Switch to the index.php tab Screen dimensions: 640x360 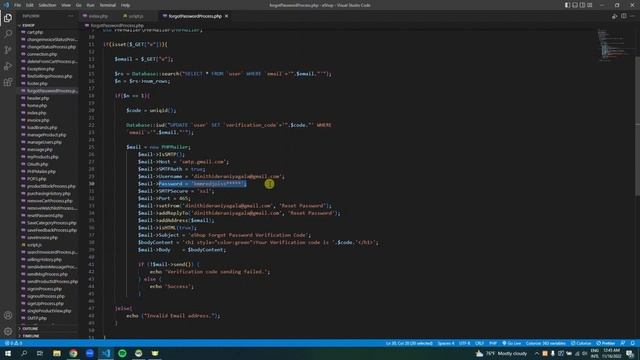click(98, 16)
